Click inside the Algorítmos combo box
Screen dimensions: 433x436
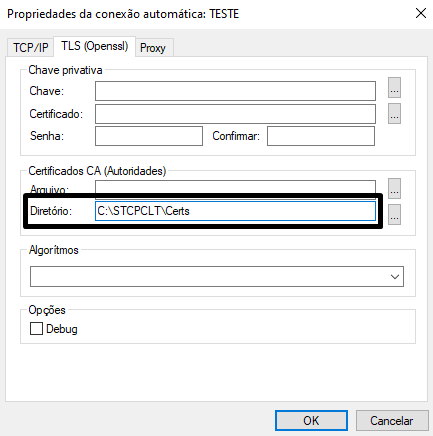217,276
